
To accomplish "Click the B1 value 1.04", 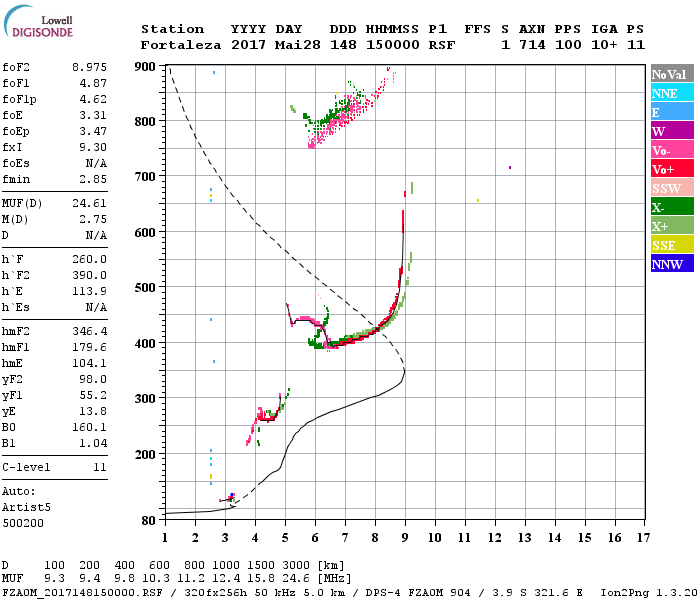I will [x=93, y=444].
